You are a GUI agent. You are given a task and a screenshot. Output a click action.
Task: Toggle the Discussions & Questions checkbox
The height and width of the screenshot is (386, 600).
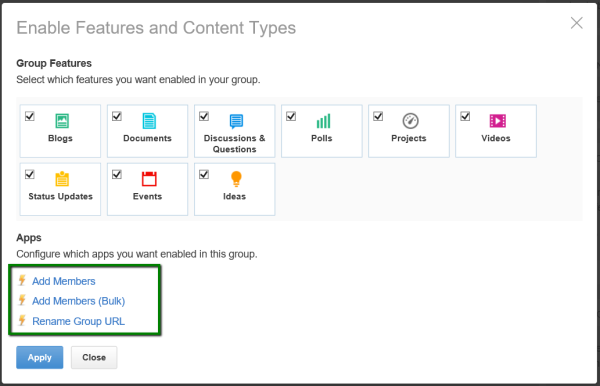click(204, 116)
